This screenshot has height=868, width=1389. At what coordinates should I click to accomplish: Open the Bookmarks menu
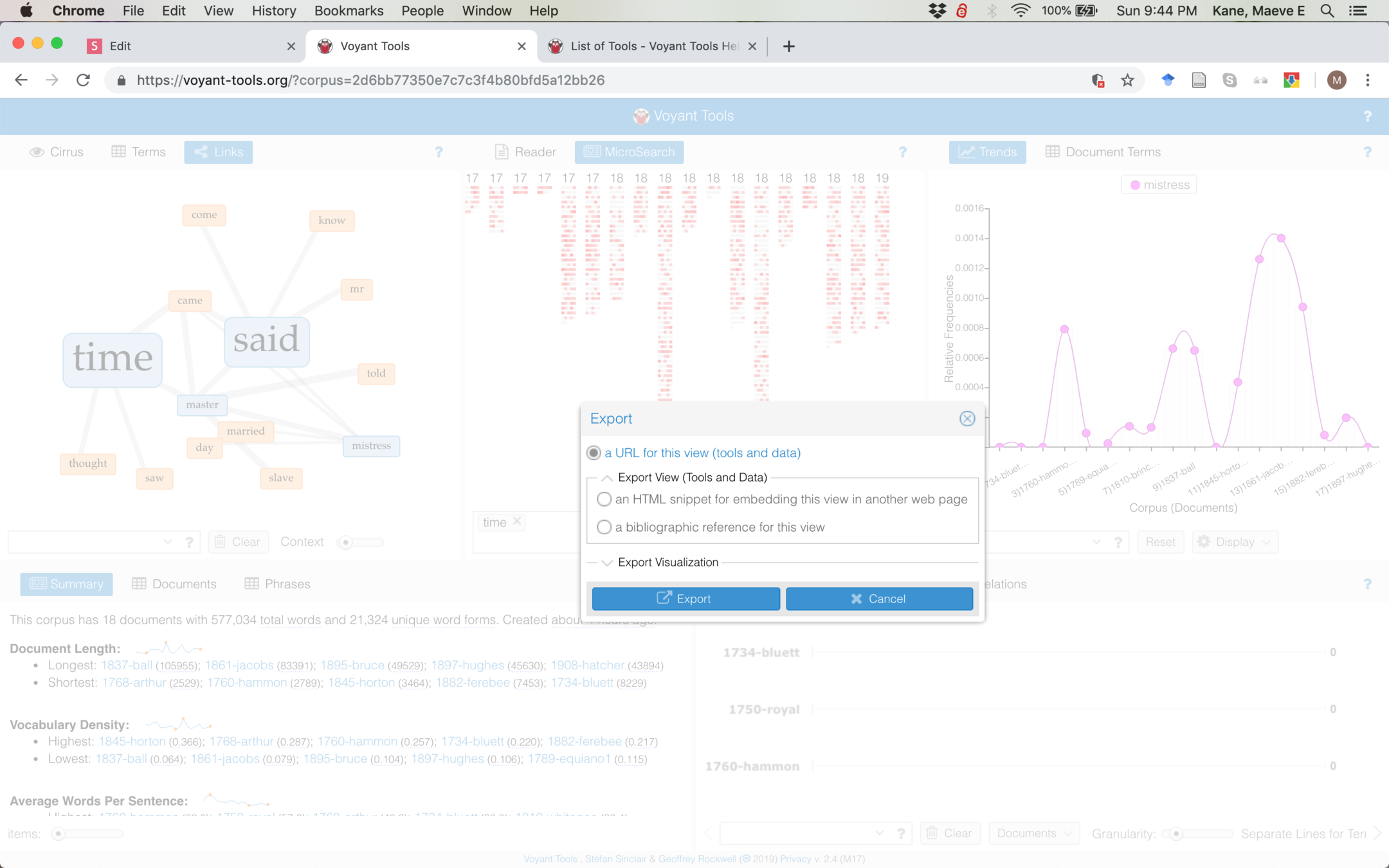click(349, 11)
